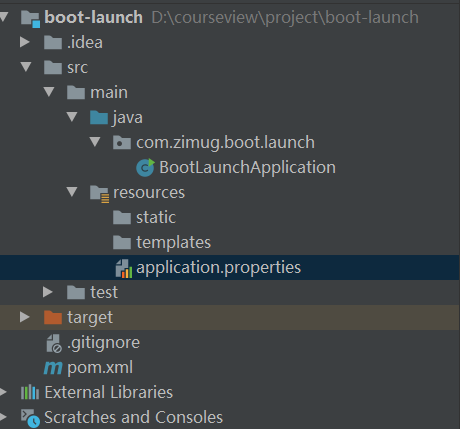Click the Scratches and Consoles icon
The height and width of the screenshot is (429, 460).
(x=30, y=418)
